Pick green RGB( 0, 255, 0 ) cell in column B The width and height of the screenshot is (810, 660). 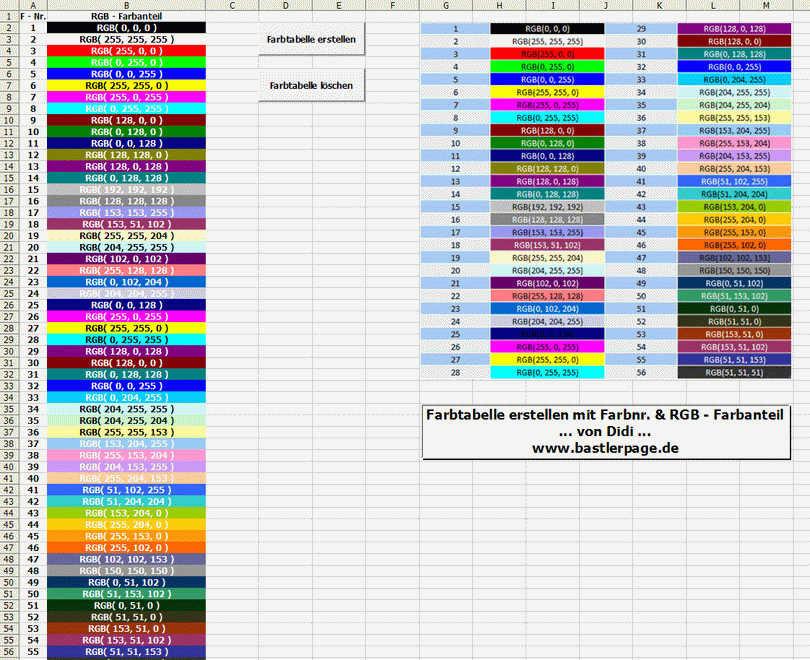[x=127, y=62]
